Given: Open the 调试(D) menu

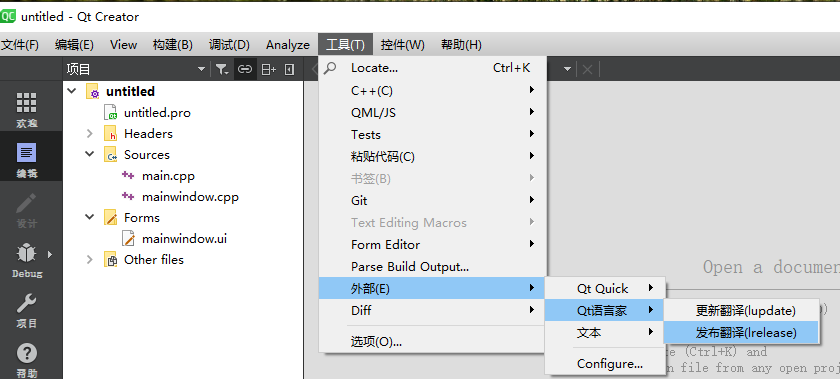Looking at the screenshot, I should click(x=229, y=45).
